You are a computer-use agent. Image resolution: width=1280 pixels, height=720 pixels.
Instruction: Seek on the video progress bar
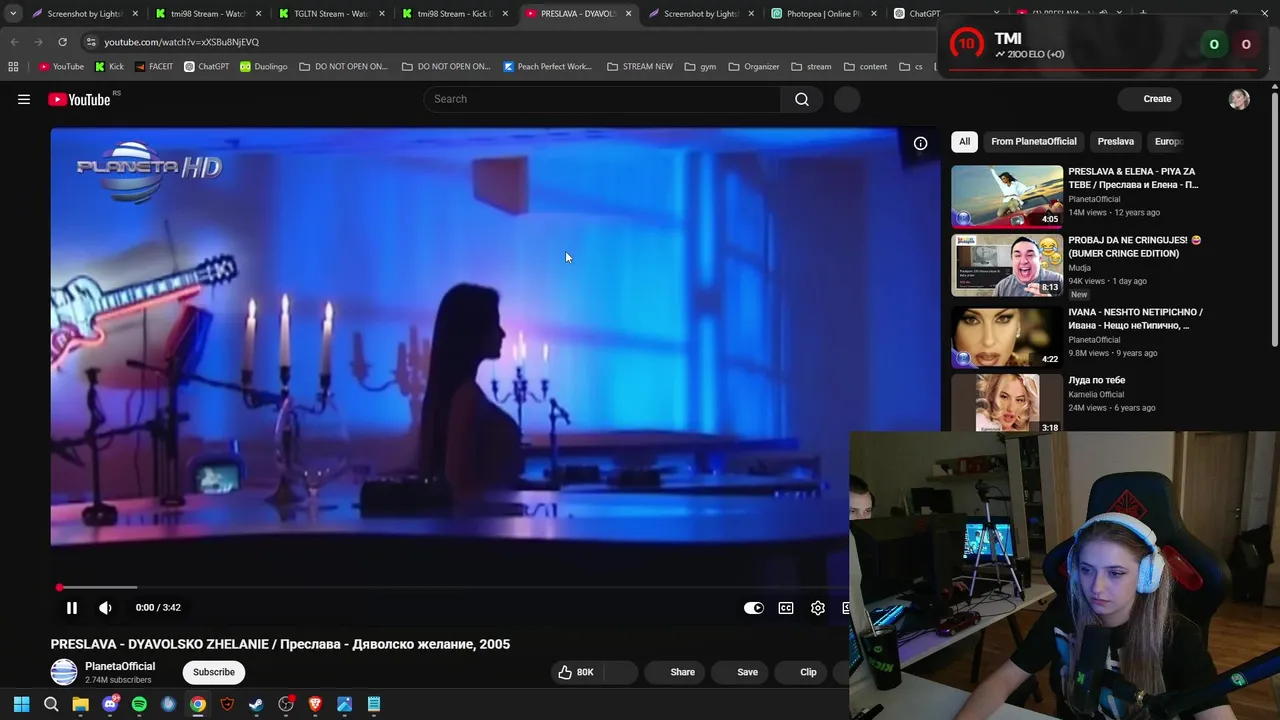pos(450,588)
